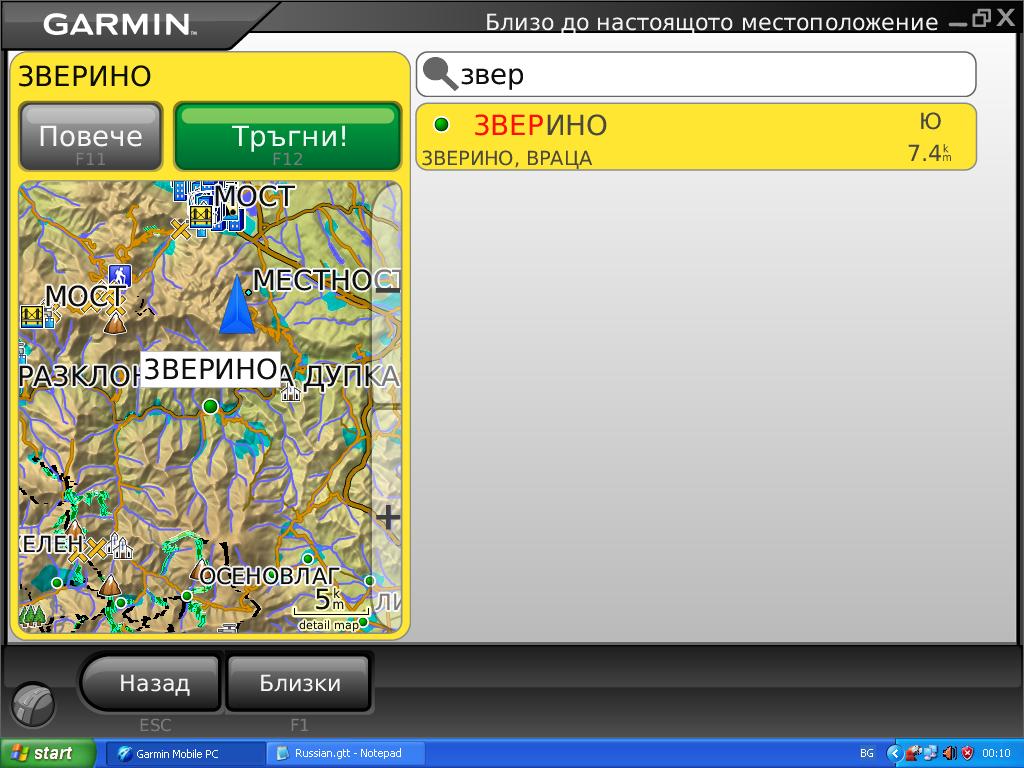Click the blue vehicle position arrow on map
This screenshot has height=768, width=1024.
pyautogui.click(x=236, y=305)
